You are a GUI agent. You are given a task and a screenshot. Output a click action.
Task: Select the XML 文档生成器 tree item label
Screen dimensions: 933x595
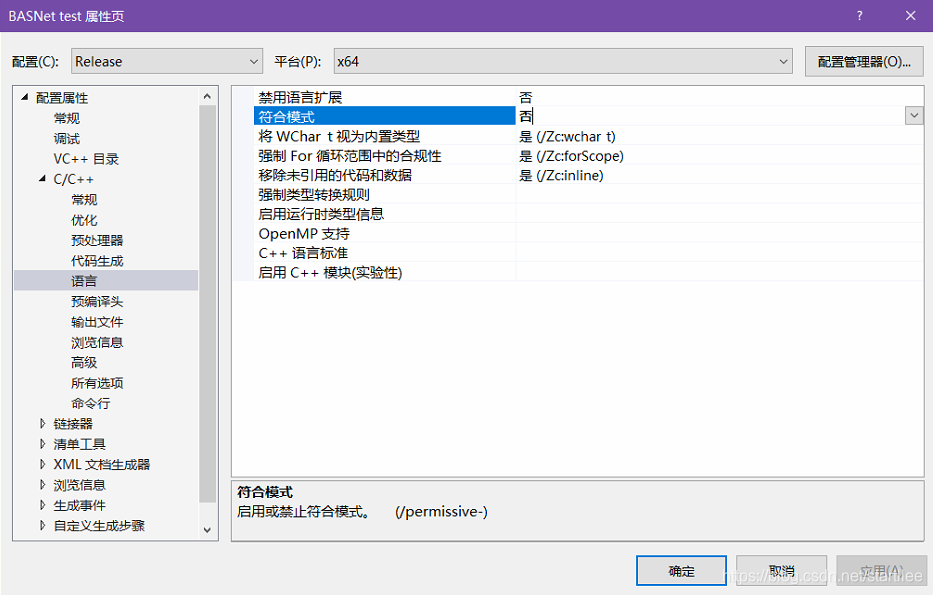click(102, 464)
